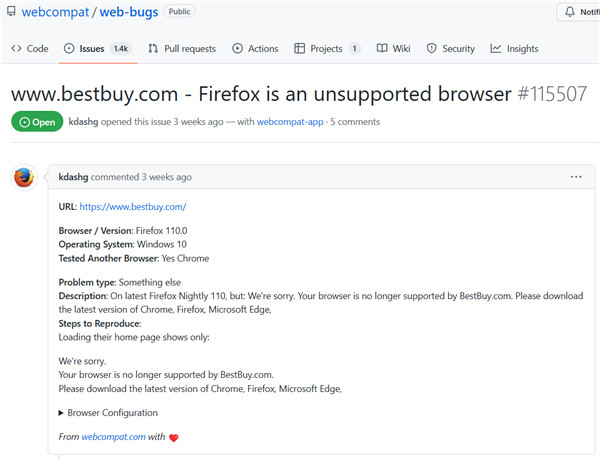
Task: Open the Actions tab
Action: click(x=255, y=49)
